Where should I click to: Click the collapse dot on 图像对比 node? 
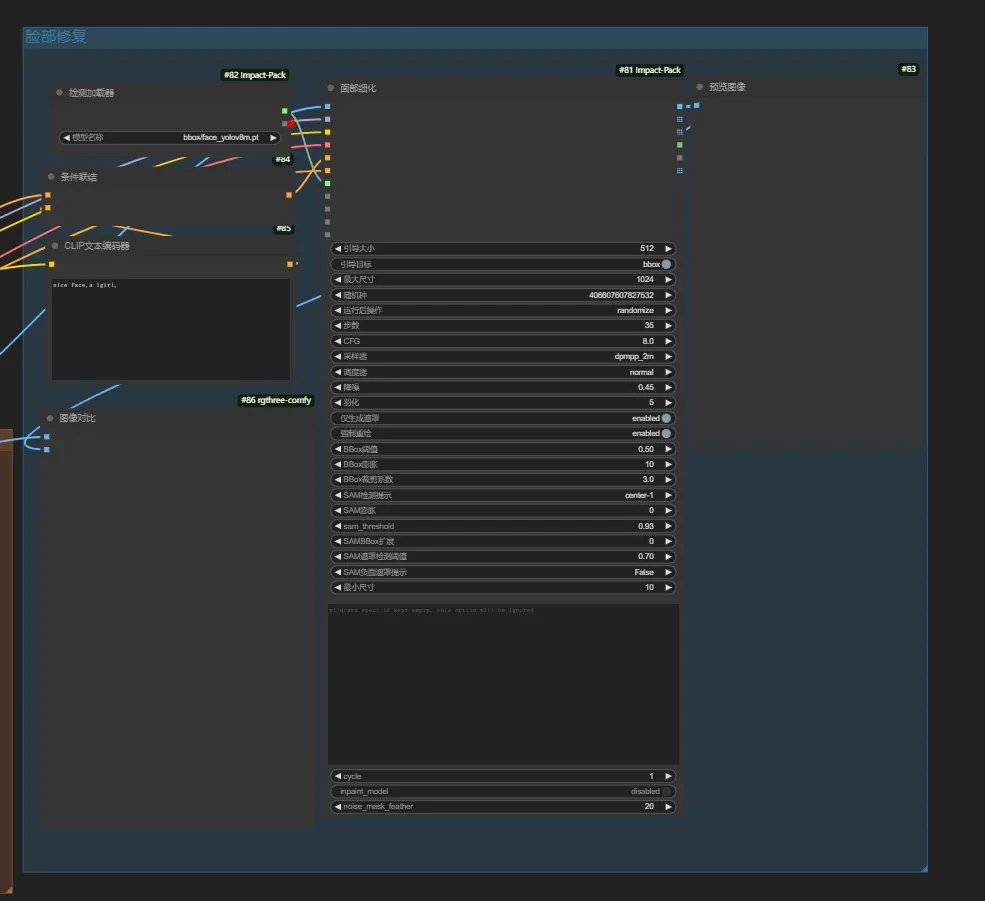[49, 418]
